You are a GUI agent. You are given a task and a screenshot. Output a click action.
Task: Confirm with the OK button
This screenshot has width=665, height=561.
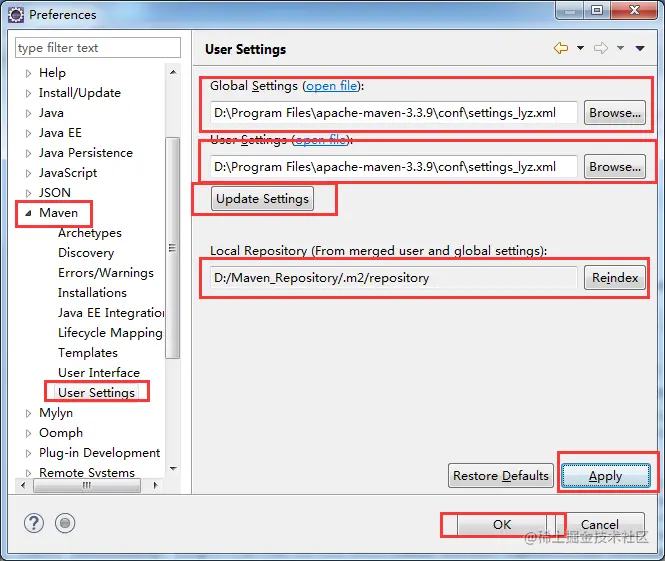click(x=502, y=525)
